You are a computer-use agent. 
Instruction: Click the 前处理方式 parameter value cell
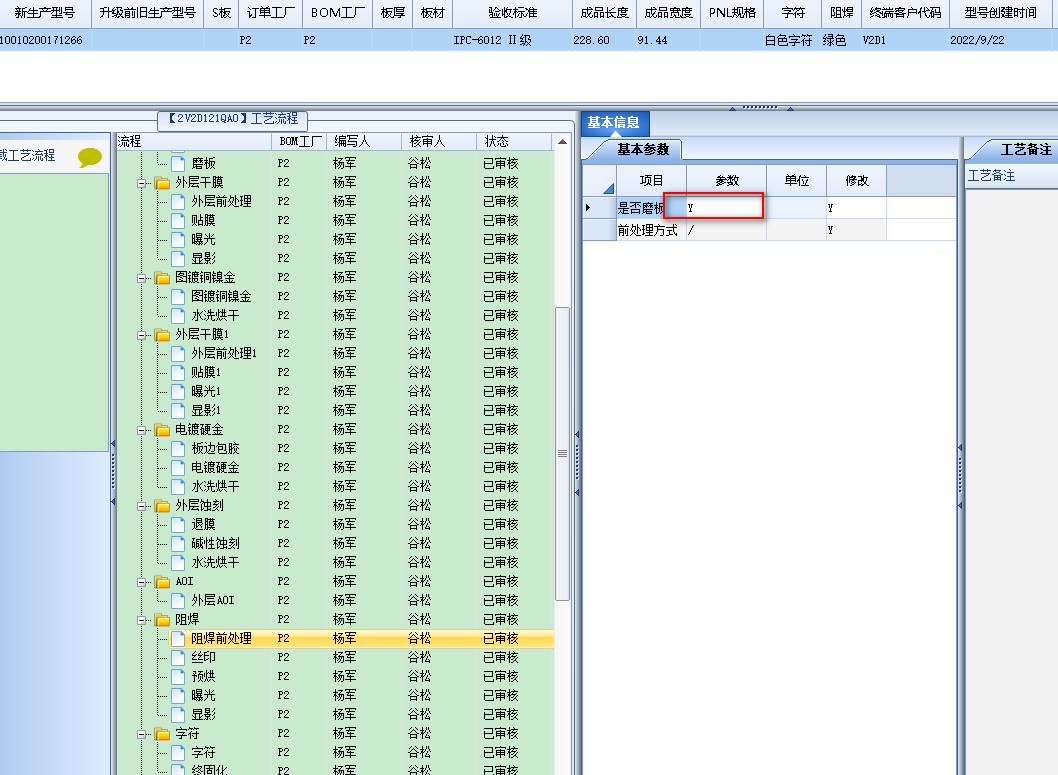coord(726,230)
